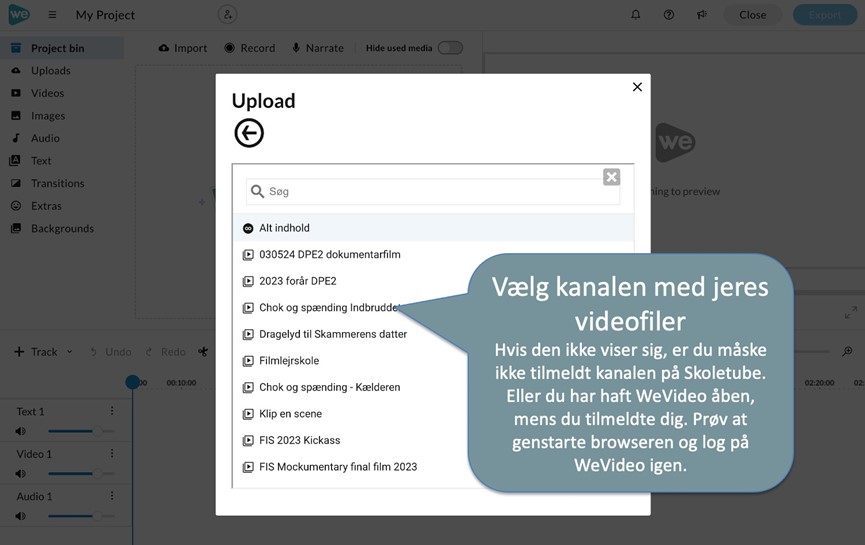Click the Alt indhold infinity icon

point(248,228)
